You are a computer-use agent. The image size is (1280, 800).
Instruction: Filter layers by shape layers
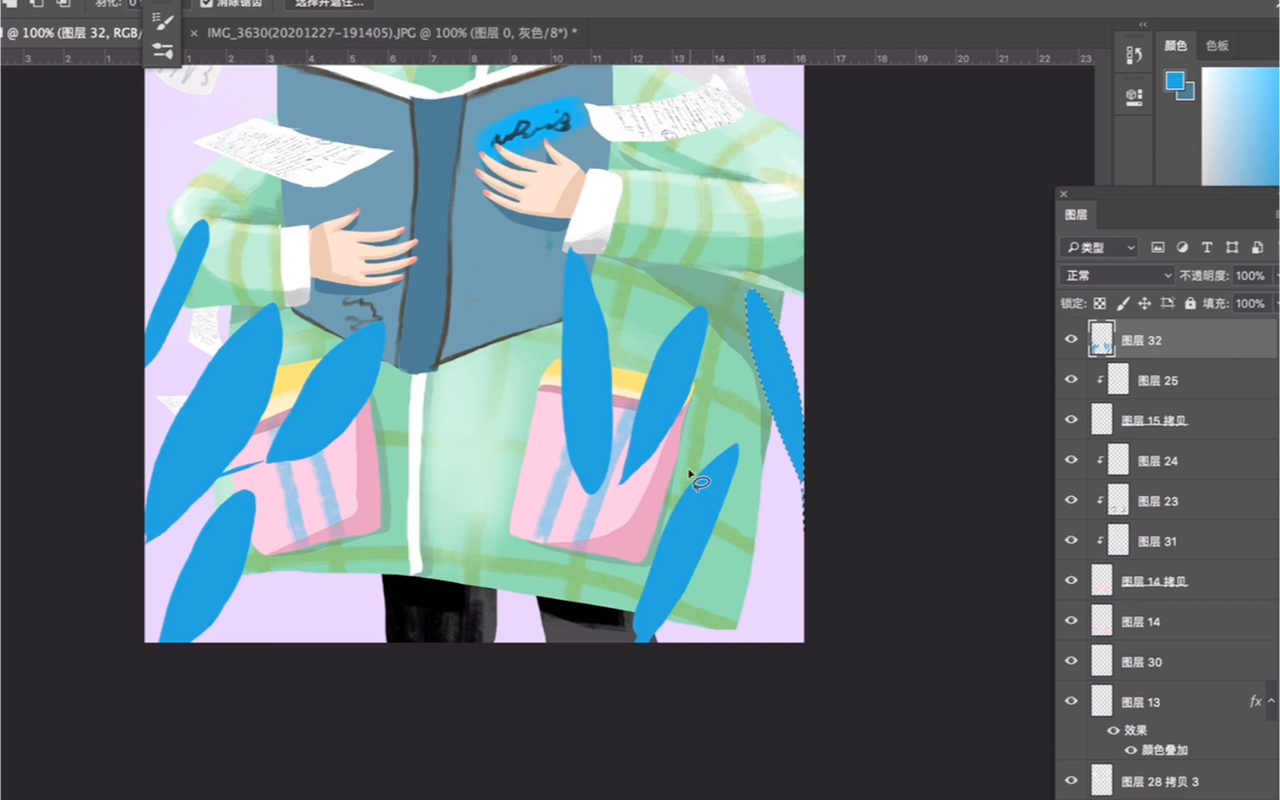pos(1232,247)
